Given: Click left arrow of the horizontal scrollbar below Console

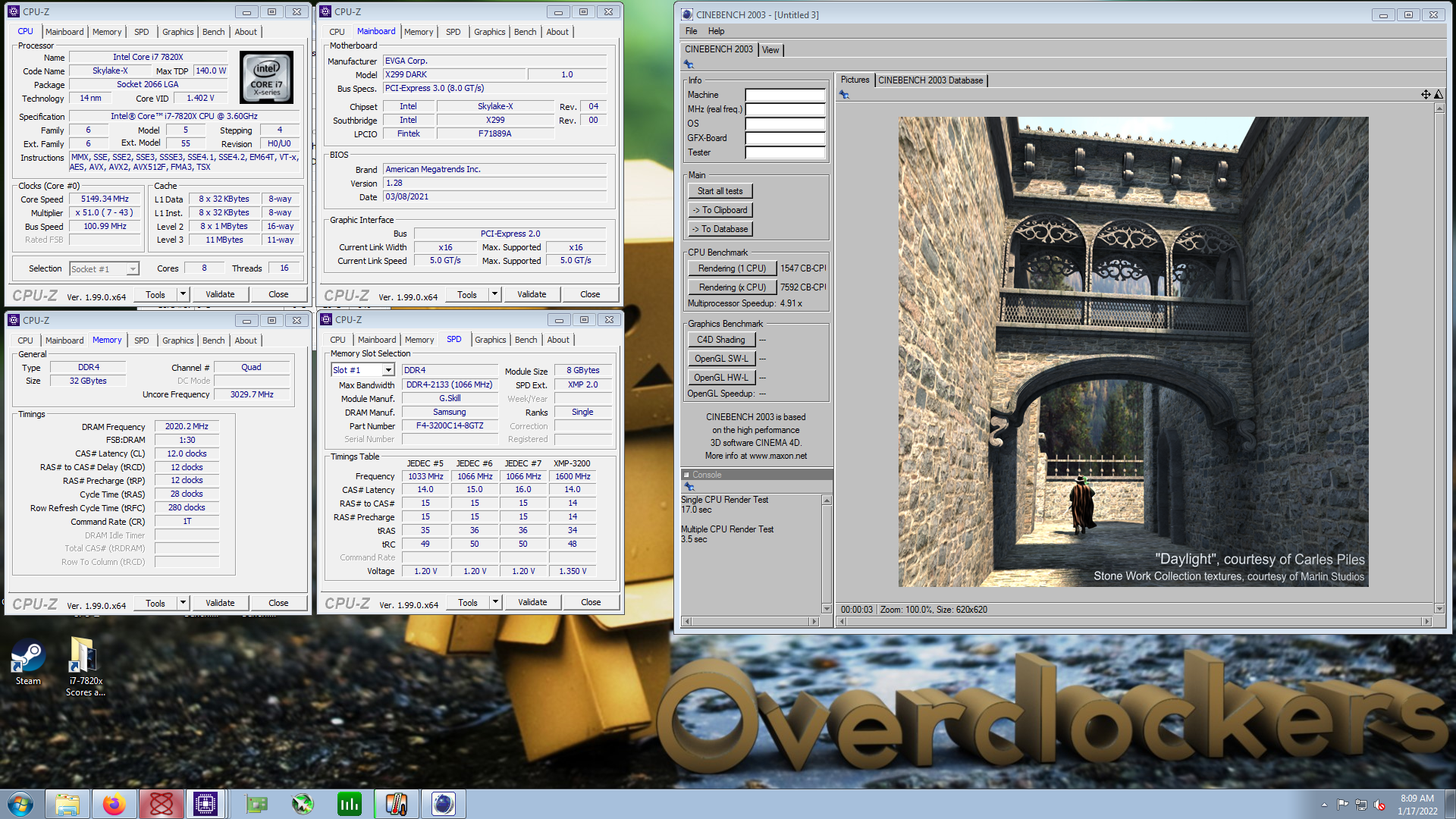Looking at the screenshot, I should [688, 622].
